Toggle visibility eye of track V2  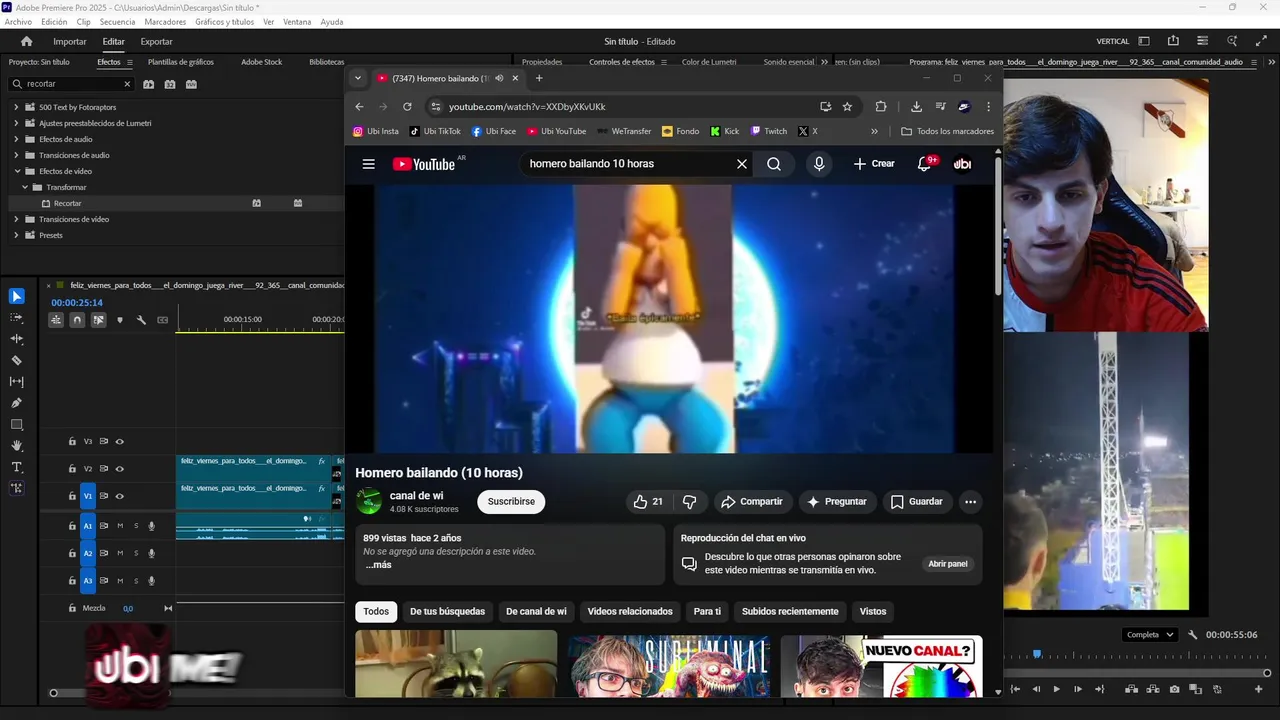click(119, 468)
